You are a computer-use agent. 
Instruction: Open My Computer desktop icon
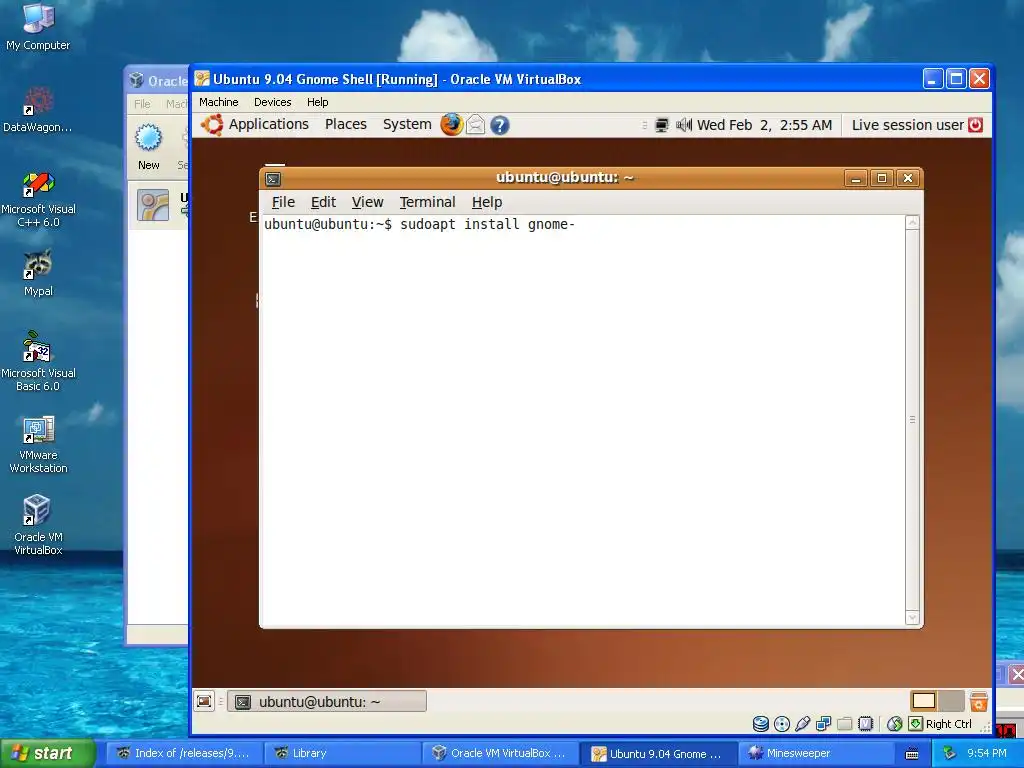click(38, 27)
